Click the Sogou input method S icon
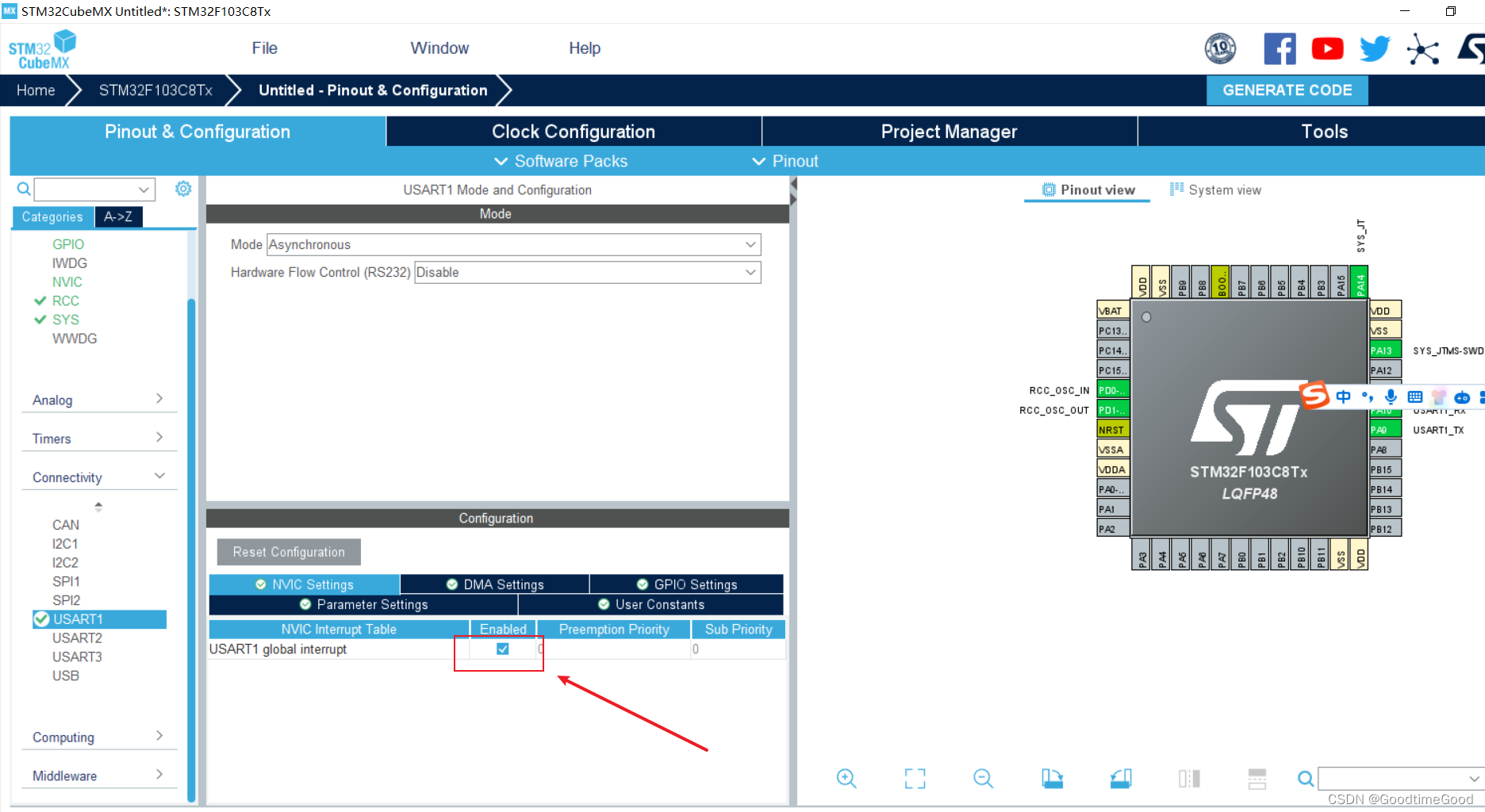1485x812 pixels. 1314,395
